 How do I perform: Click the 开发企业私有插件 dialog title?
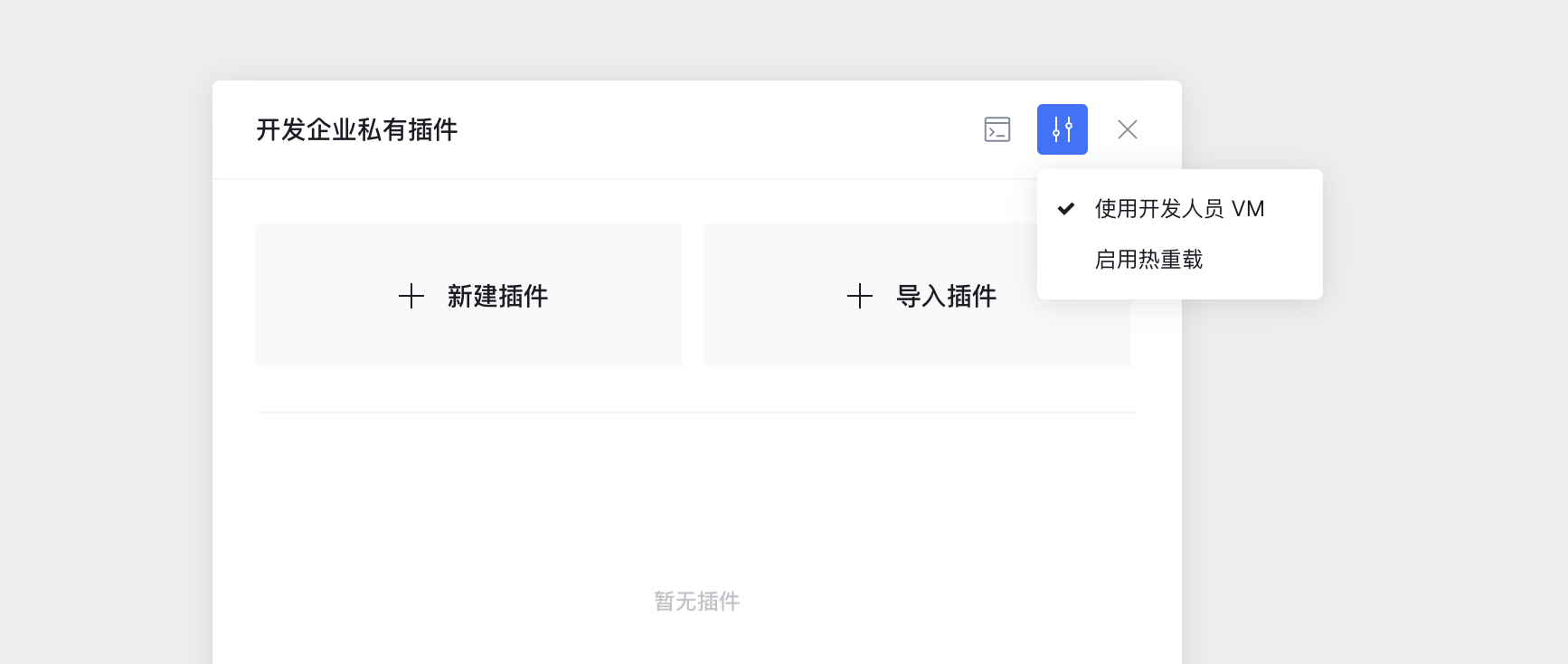pyautogui.click(x=356, y=130)
